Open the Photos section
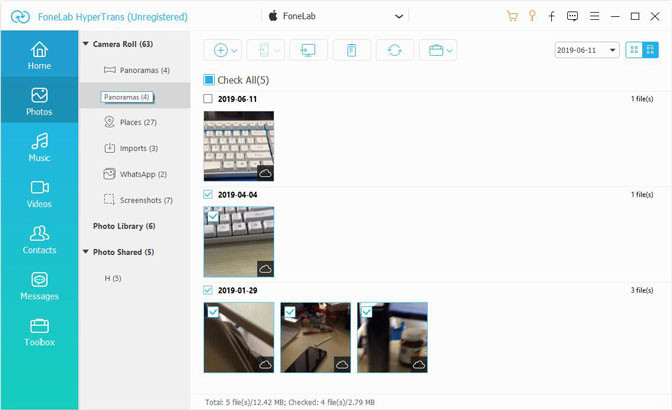 39,100
